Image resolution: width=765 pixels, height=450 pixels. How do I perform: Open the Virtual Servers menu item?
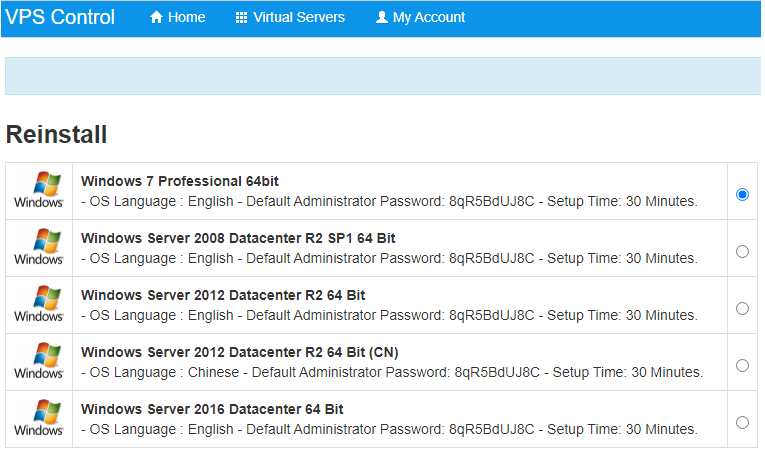click(298, 18)
